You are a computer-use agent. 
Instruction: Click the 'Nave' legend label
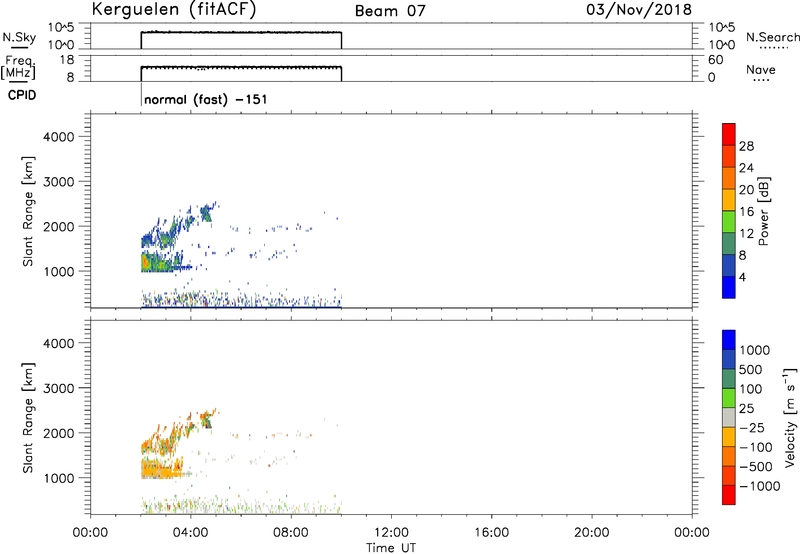tap(761, 70)
